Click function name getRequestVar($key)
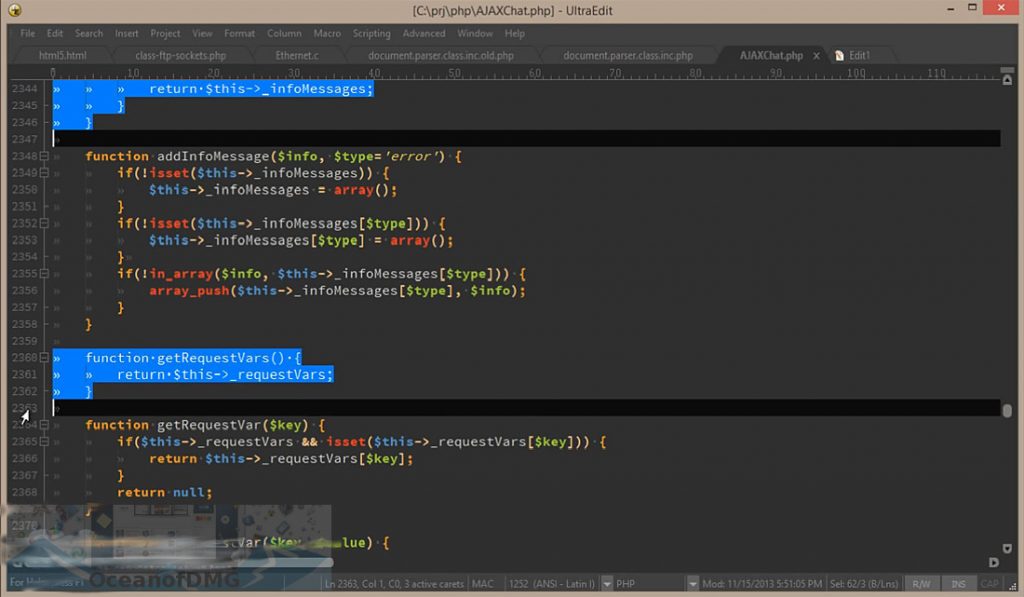Image resolution: width=1024 pixels, height=597 pixels. 232,425
